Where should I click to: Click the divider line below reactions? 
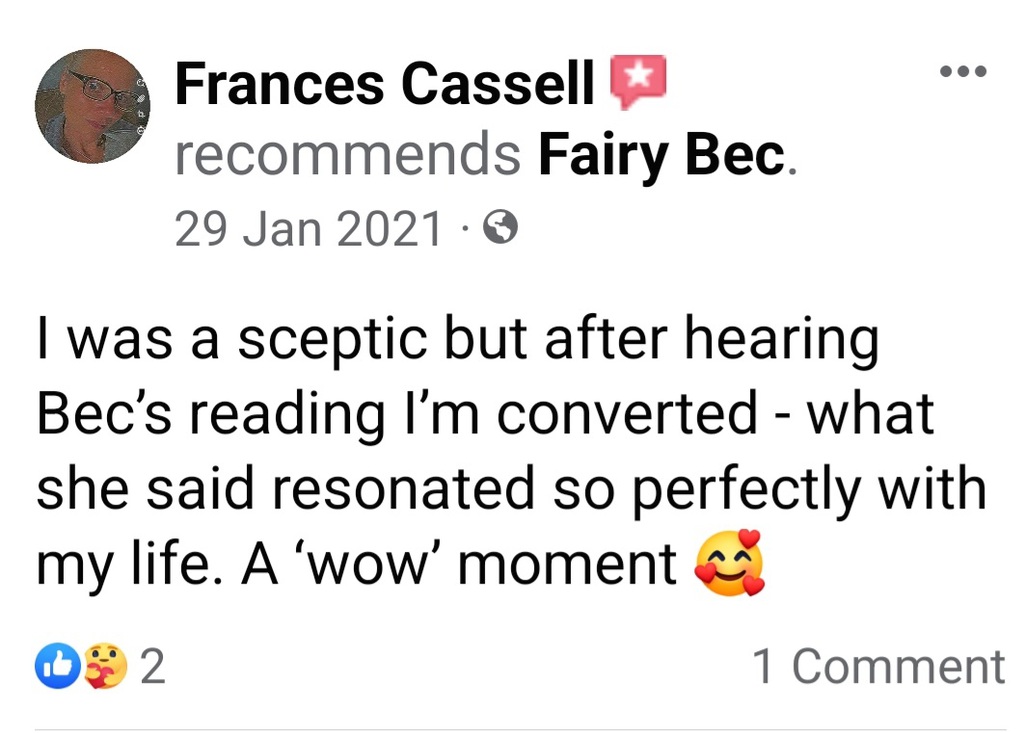[520, 729]
